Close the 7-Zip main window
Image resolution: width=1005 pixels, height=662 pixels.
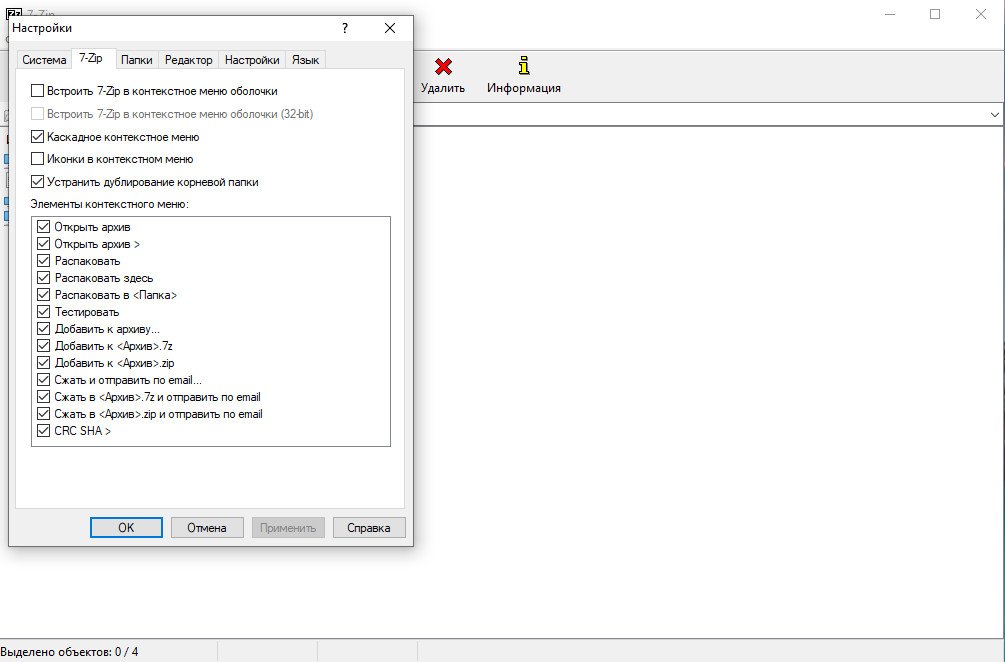[x=981, y=14]
